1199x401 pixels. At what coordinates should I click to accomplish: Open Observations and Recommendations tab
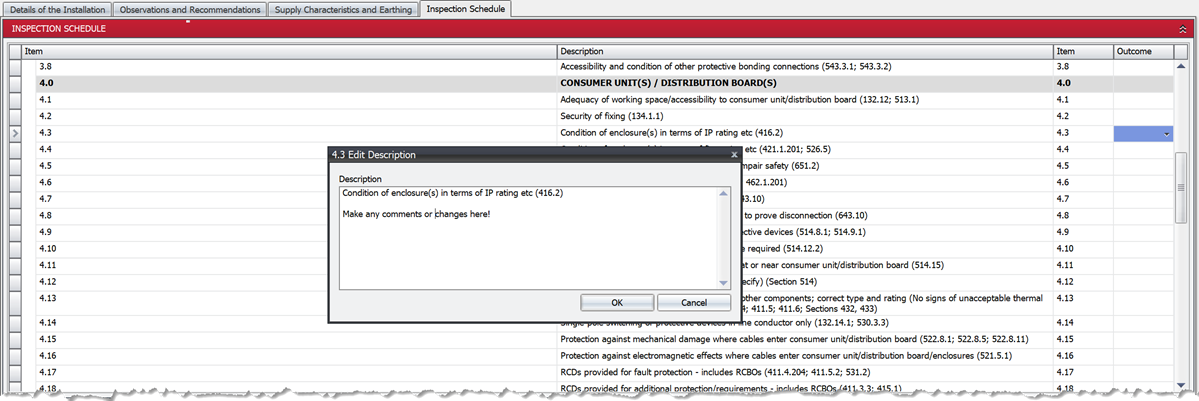click(191, 9)
